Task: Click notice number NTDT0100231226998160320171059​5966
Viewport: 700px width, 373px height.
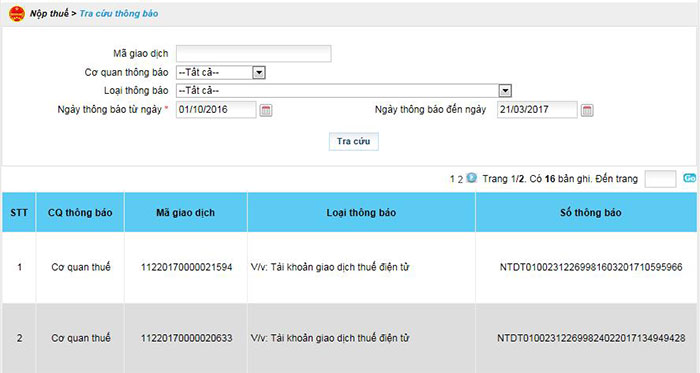Action: click(591, 267)
